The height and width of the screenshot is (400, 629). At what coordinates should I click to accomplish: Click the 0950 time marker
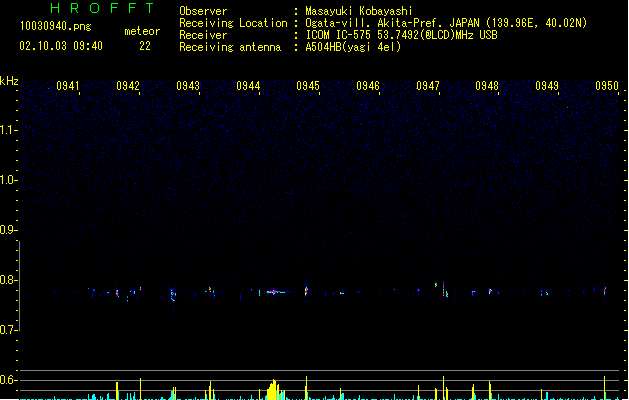[607, 86]
